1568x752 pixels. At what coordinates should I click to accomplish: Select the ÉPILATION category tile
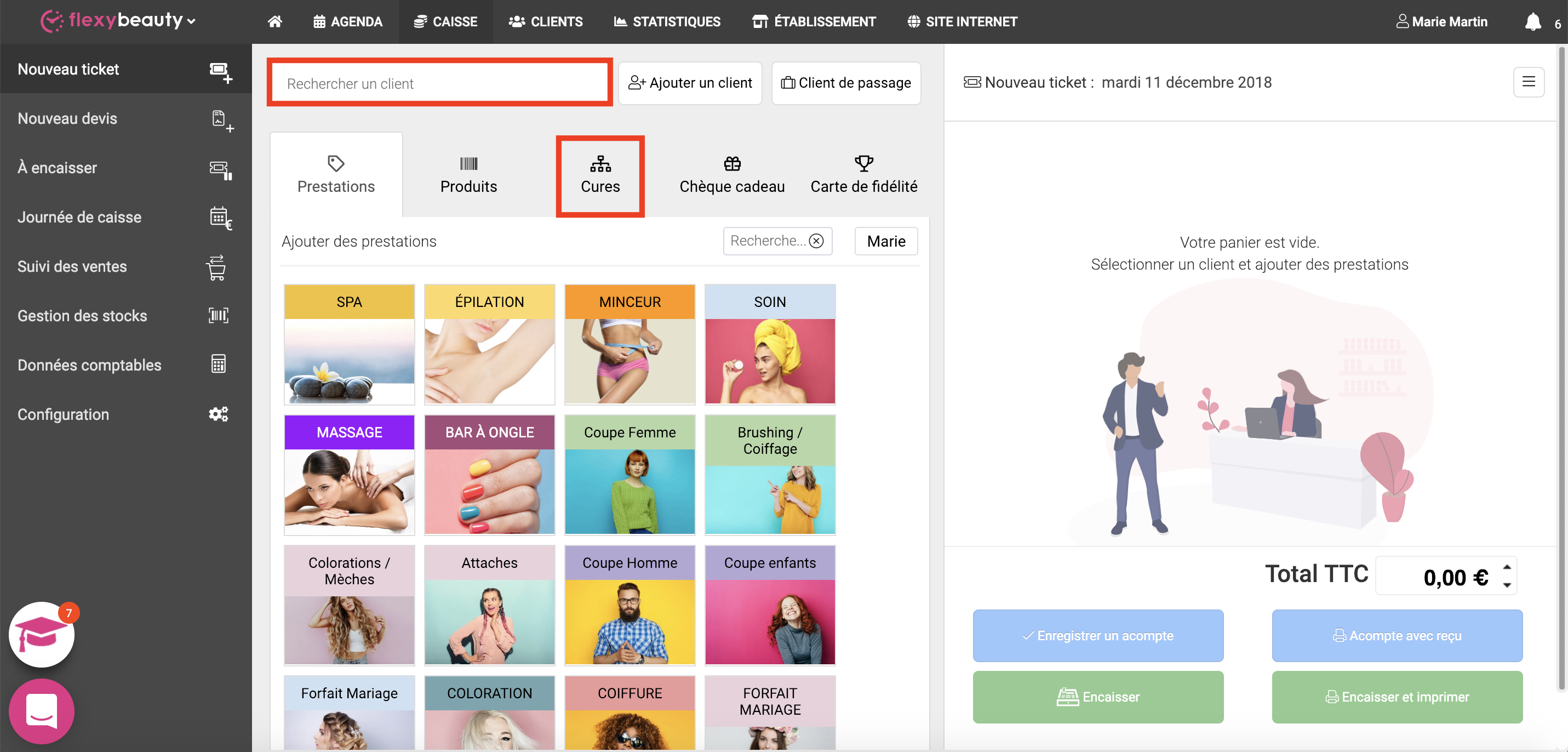[x=489, y=344]
